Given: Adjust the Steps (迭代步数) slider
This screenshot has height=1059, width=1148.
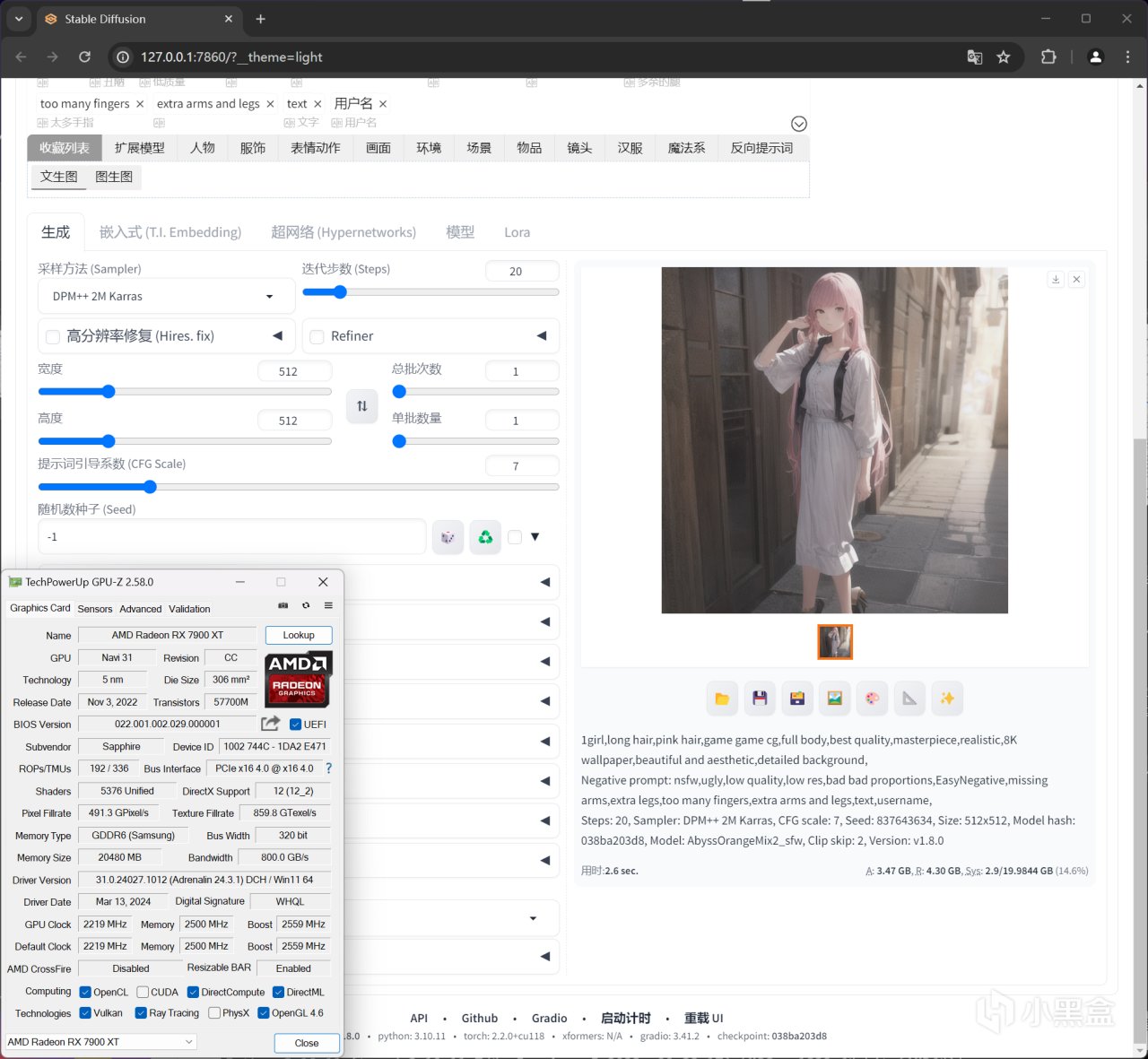Looking at the screenshot, I should [430, 291].
